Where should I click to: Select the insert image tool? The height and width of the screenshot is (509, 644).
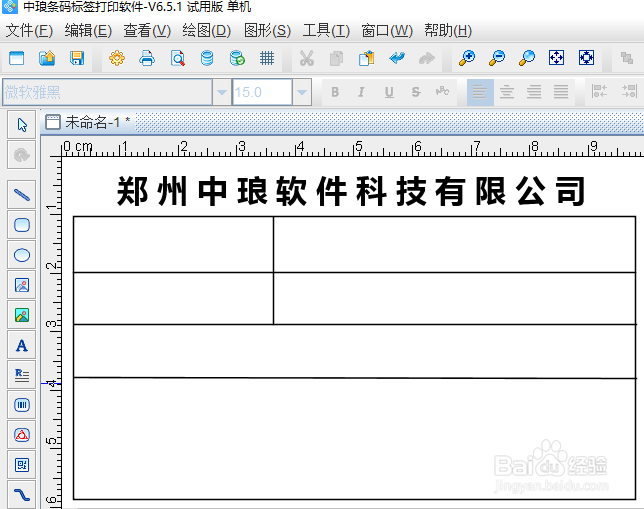22,285
